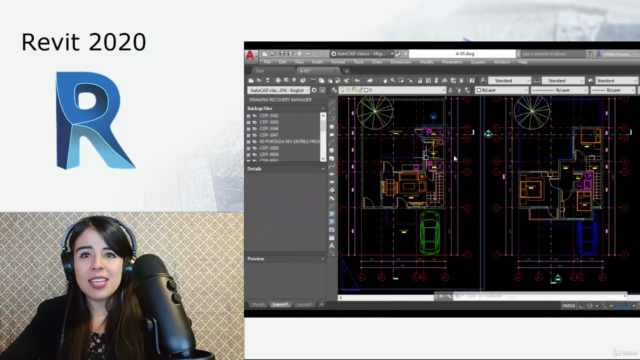
Task: Open the Dimension menu
Action: coord(400,62)
